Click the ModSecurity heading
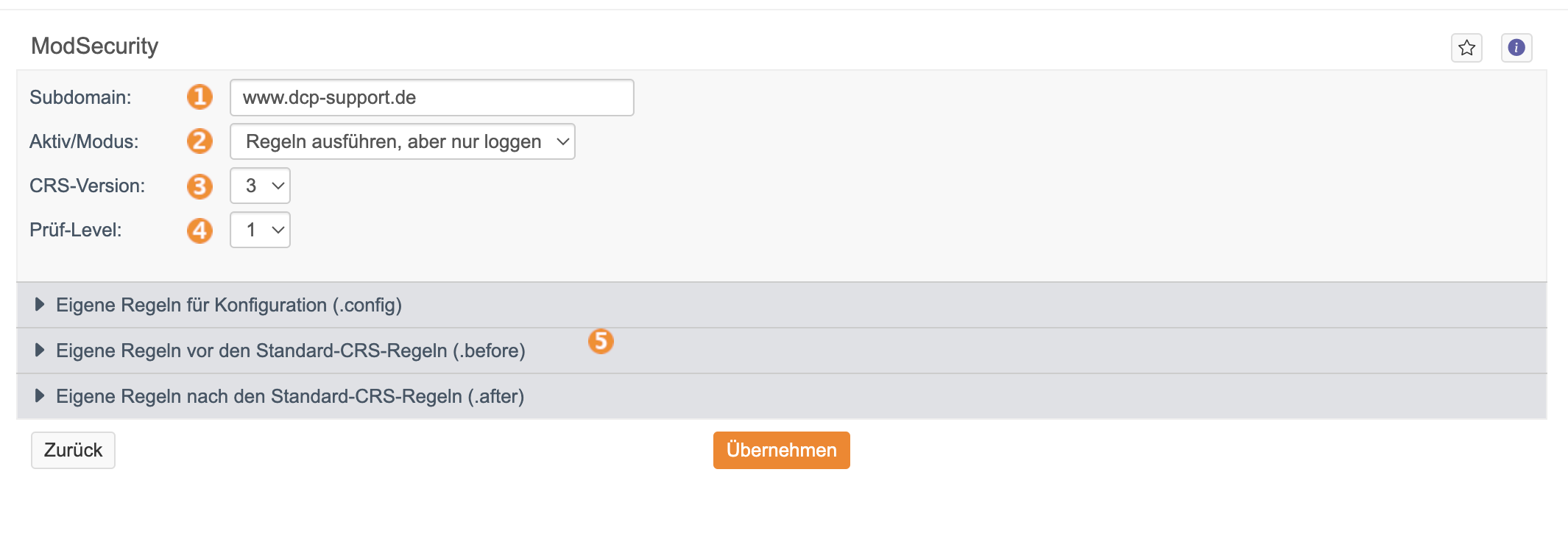This screenshot has width=1568, height=542. click(x=95, y=46)
